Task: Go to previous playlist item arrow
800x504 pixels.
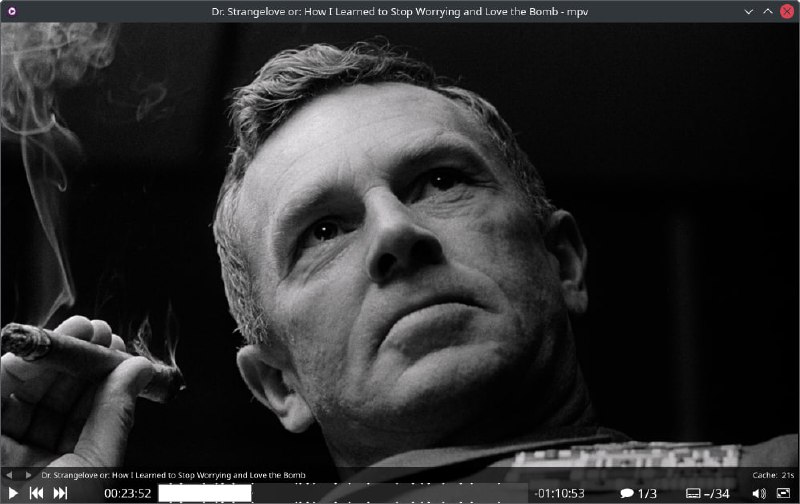Action: click(x=9, y=474)
